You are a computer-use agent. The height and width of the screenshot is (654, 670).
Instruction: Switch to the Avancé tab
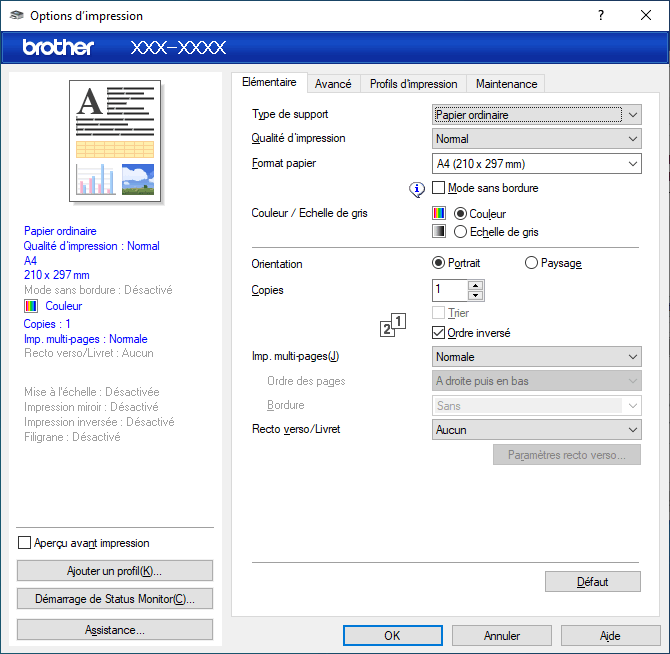tap(333, 84)
